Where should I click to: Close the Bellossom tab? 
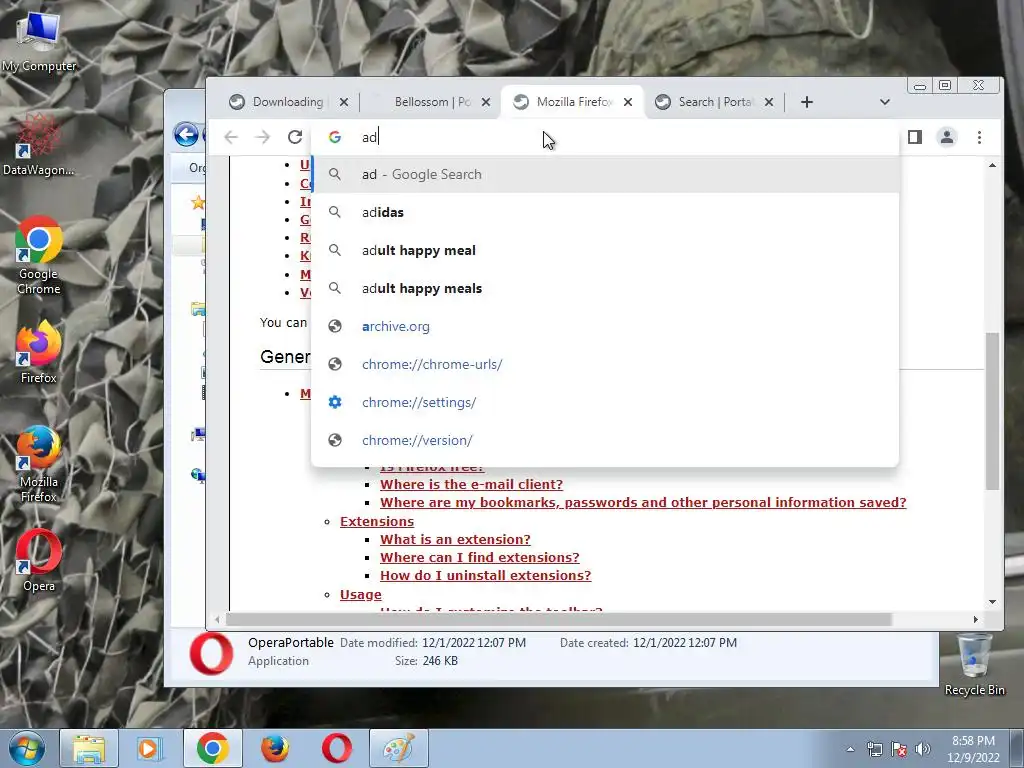pyautogui.click(x=486, y=102)
